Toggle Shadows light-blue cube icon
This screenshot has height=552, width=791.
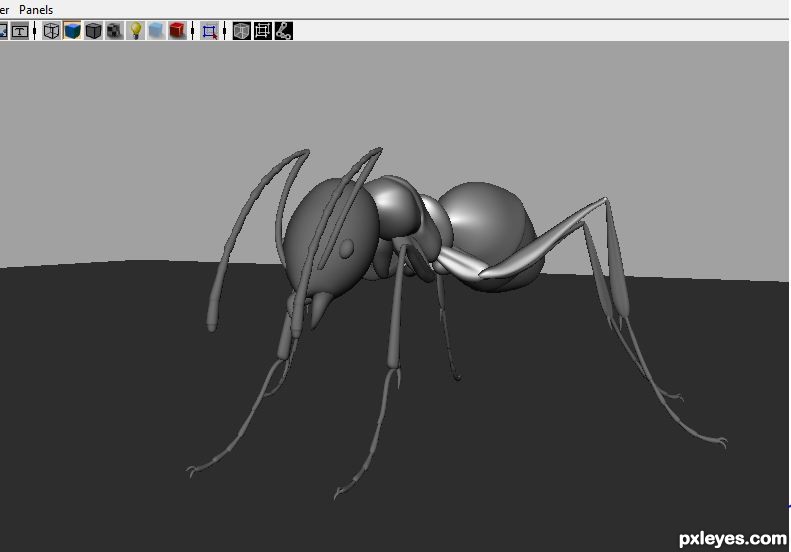pos(156,31)
